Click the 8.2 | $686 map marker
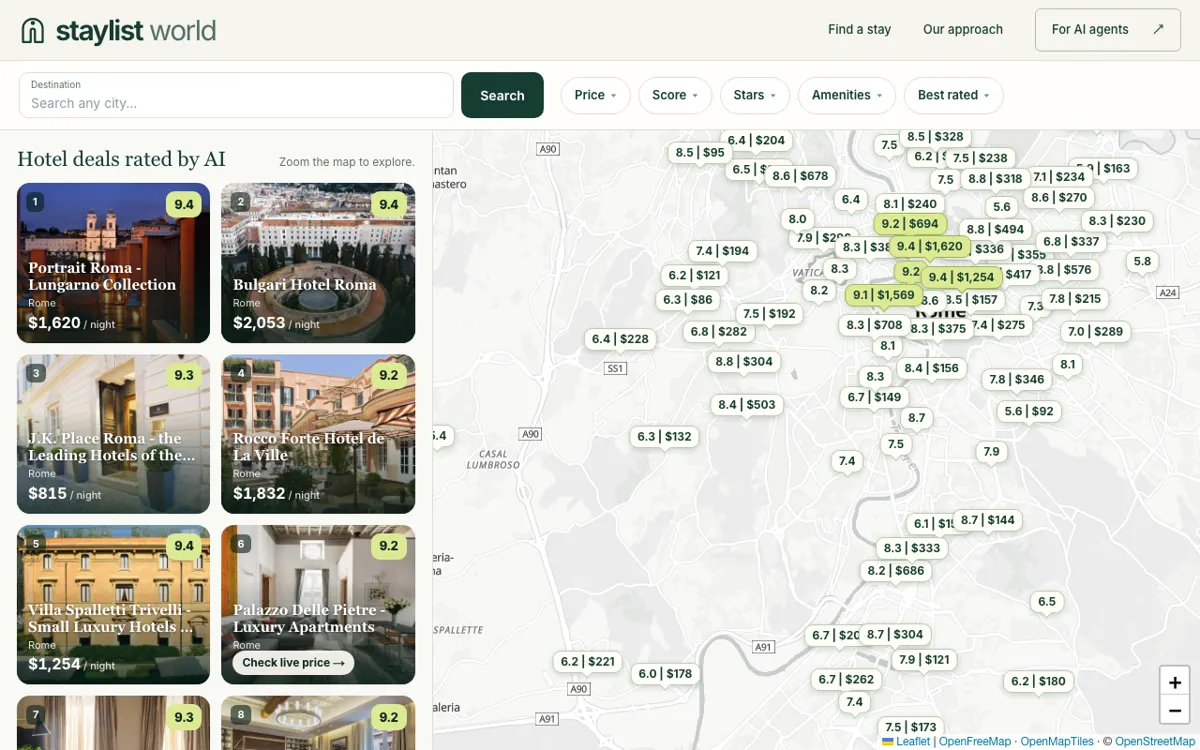The image size is (1200, 750). point(896,570)
